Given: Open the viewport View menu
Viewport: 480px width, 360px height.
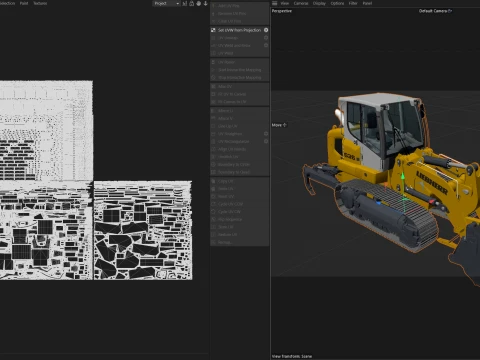Looking at the screenshot, I should coord(285,3).
